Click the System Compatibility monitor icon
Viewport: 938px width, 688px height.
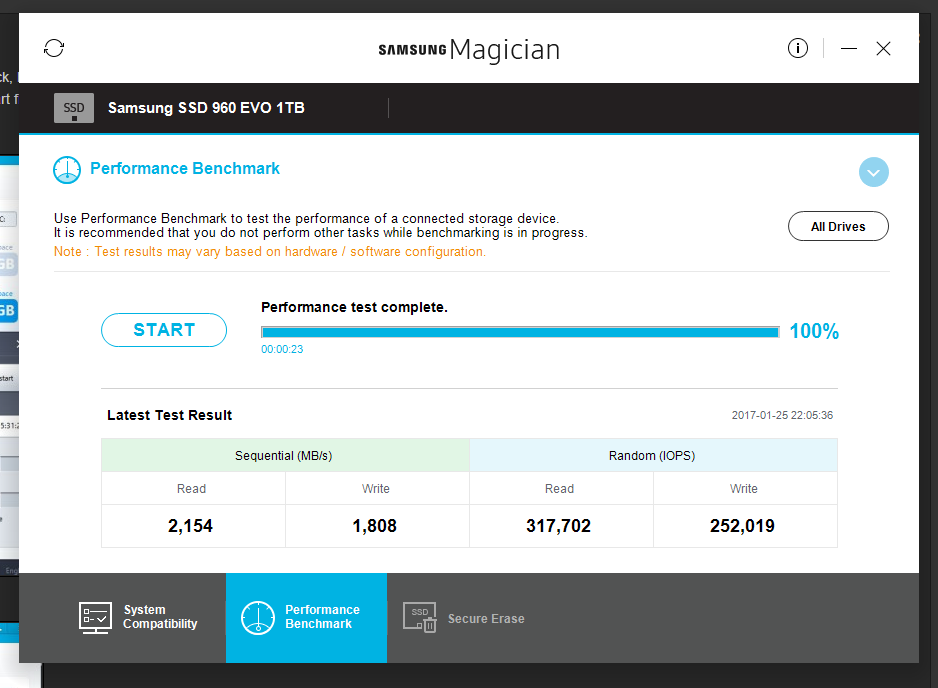[95, 617]
